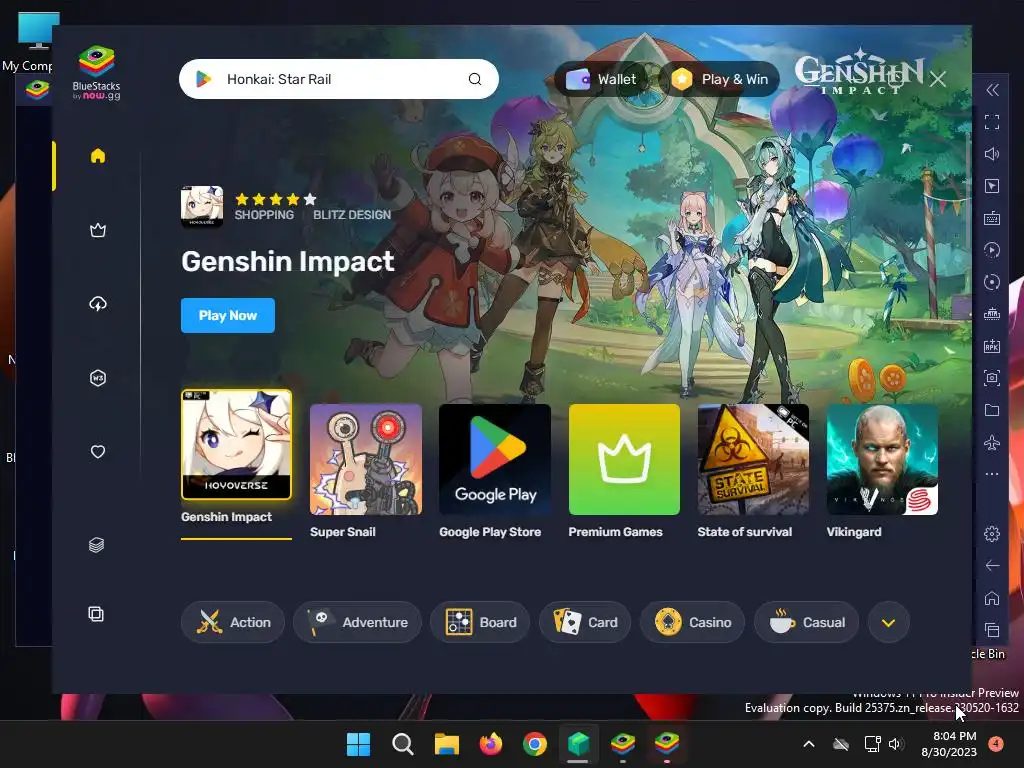Click the SHOPPING tag text
The height and width of the screenshot is (768, 1024).
click(264, 215)
